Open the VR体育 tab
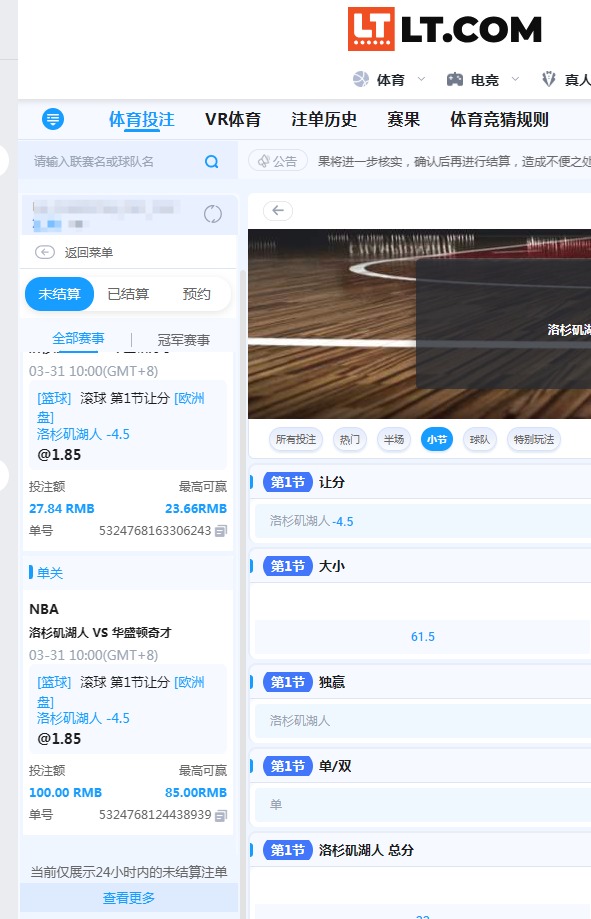 233,120
